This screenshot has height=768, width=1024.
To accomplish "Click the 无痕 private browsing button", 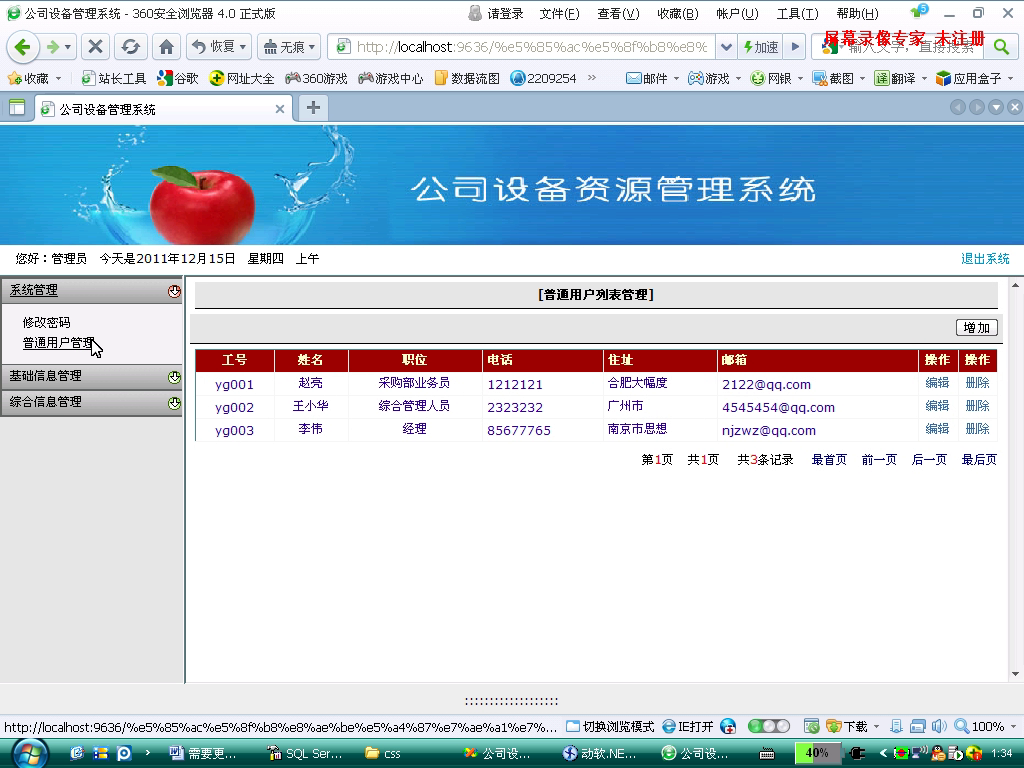I will coord(289,47).
